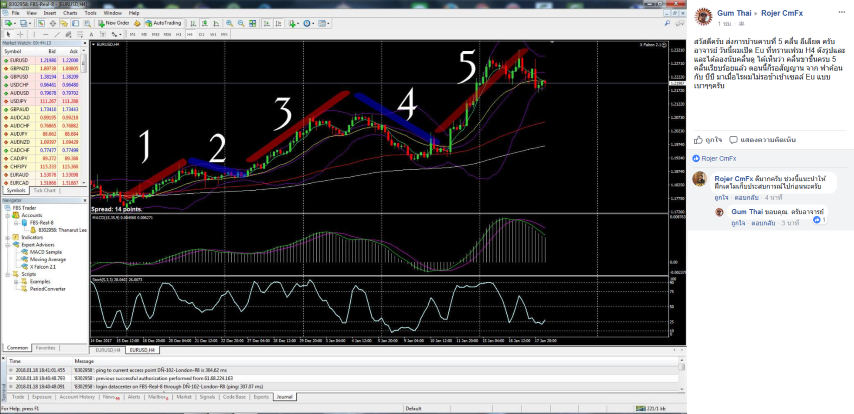Screen dimensions: 854x414
Task: Open the Mailbox terminal tab
Action: [x=158, y=397]
